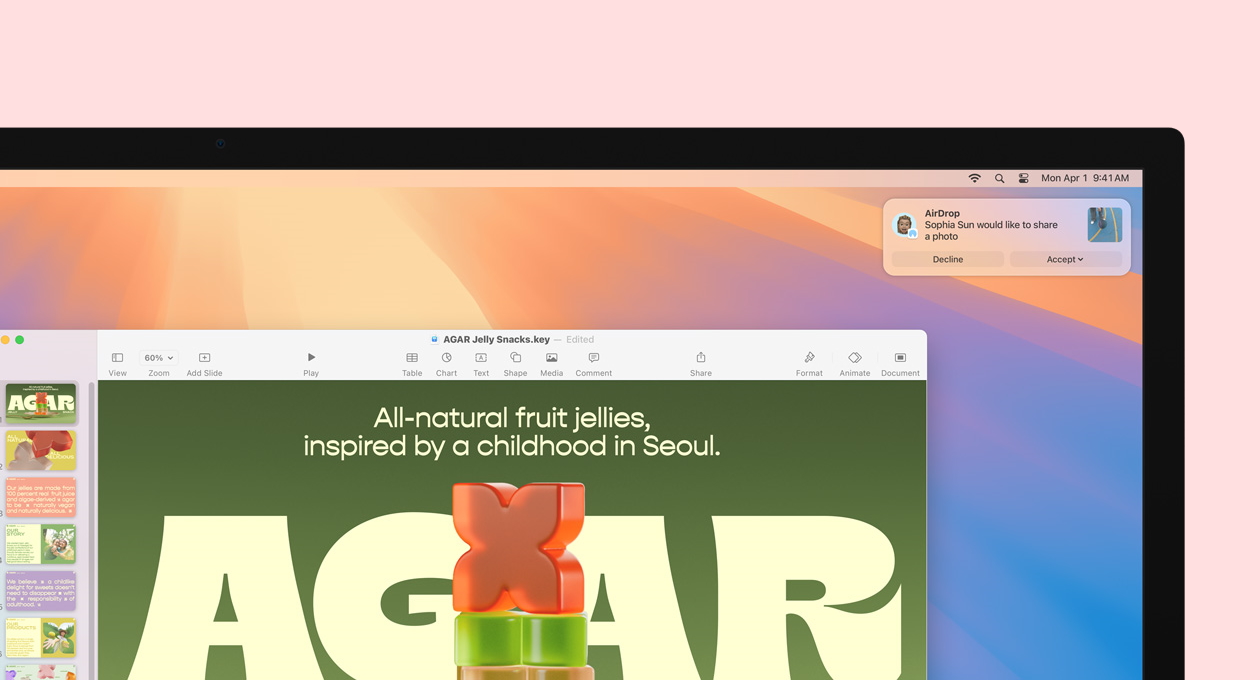This screenshot has width=1260, height=680.
Task: Open the View options in Keynote toolbar
Action: click(117, 363)
